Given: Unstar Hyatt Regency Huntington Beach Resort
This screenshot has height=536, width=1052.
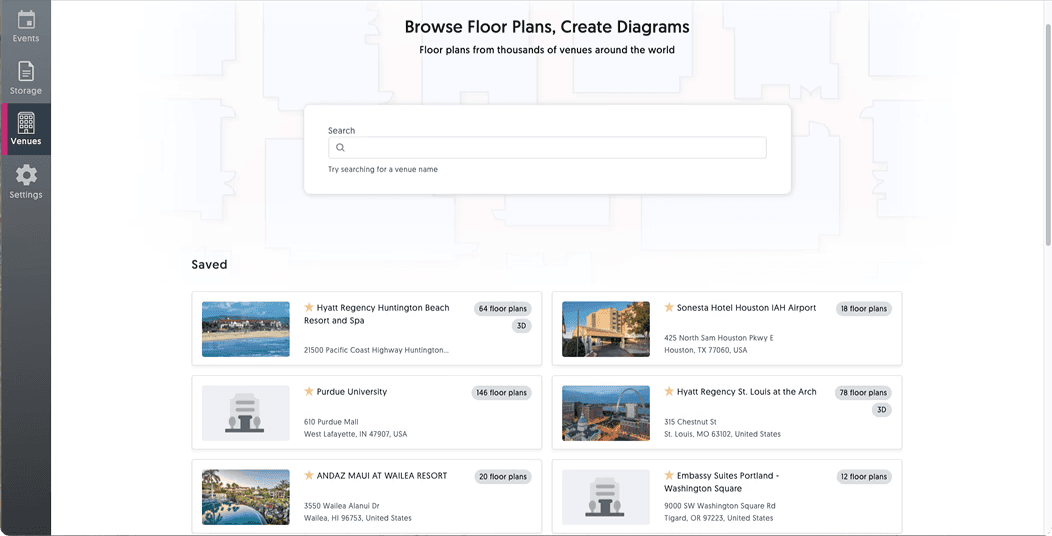Looking at the screenshot, I should tap(309, 307).
